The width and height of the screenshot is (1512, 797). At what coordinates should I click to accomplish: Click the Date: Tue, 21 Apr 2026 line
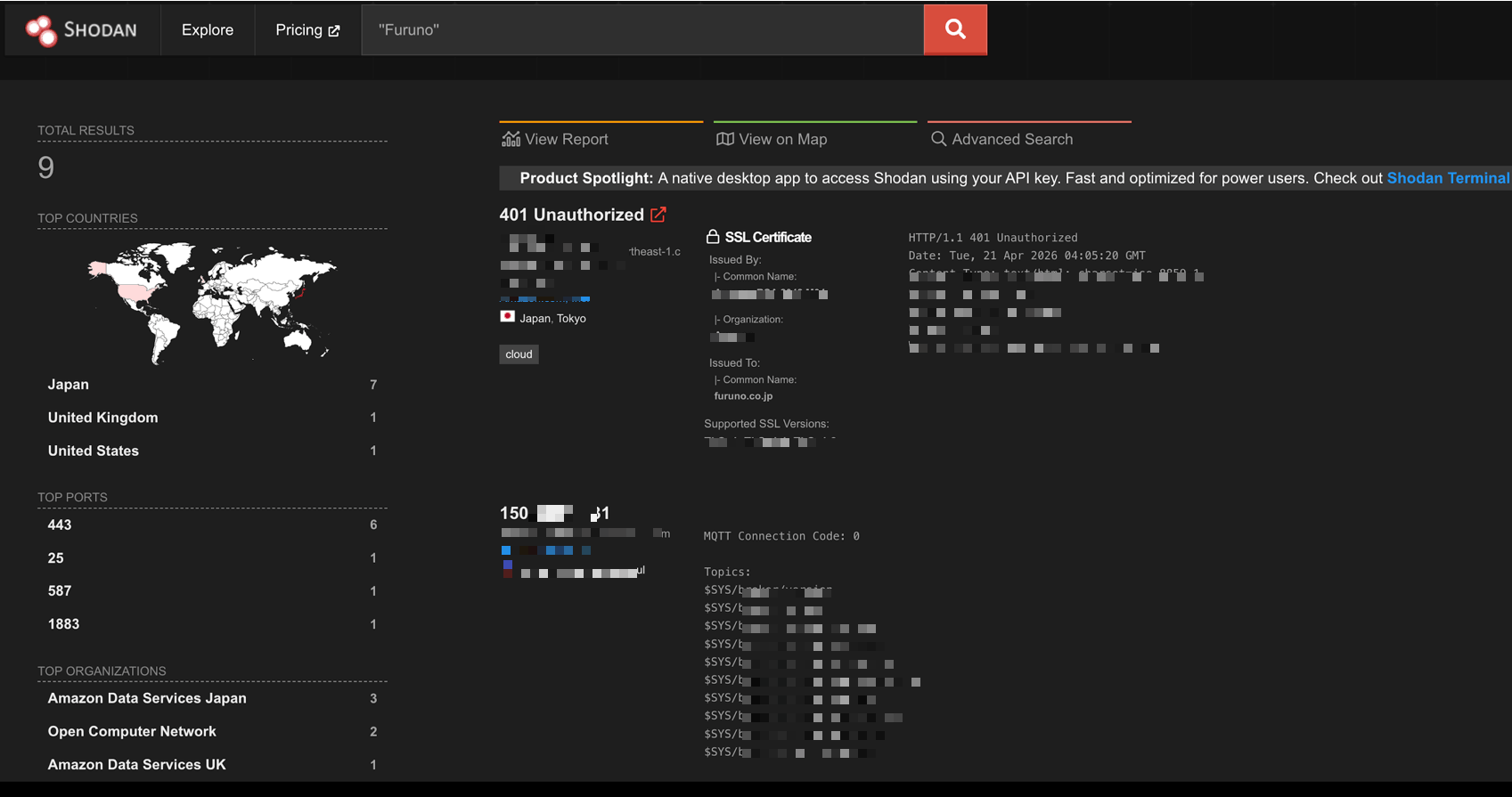(x=1026, y=256)
